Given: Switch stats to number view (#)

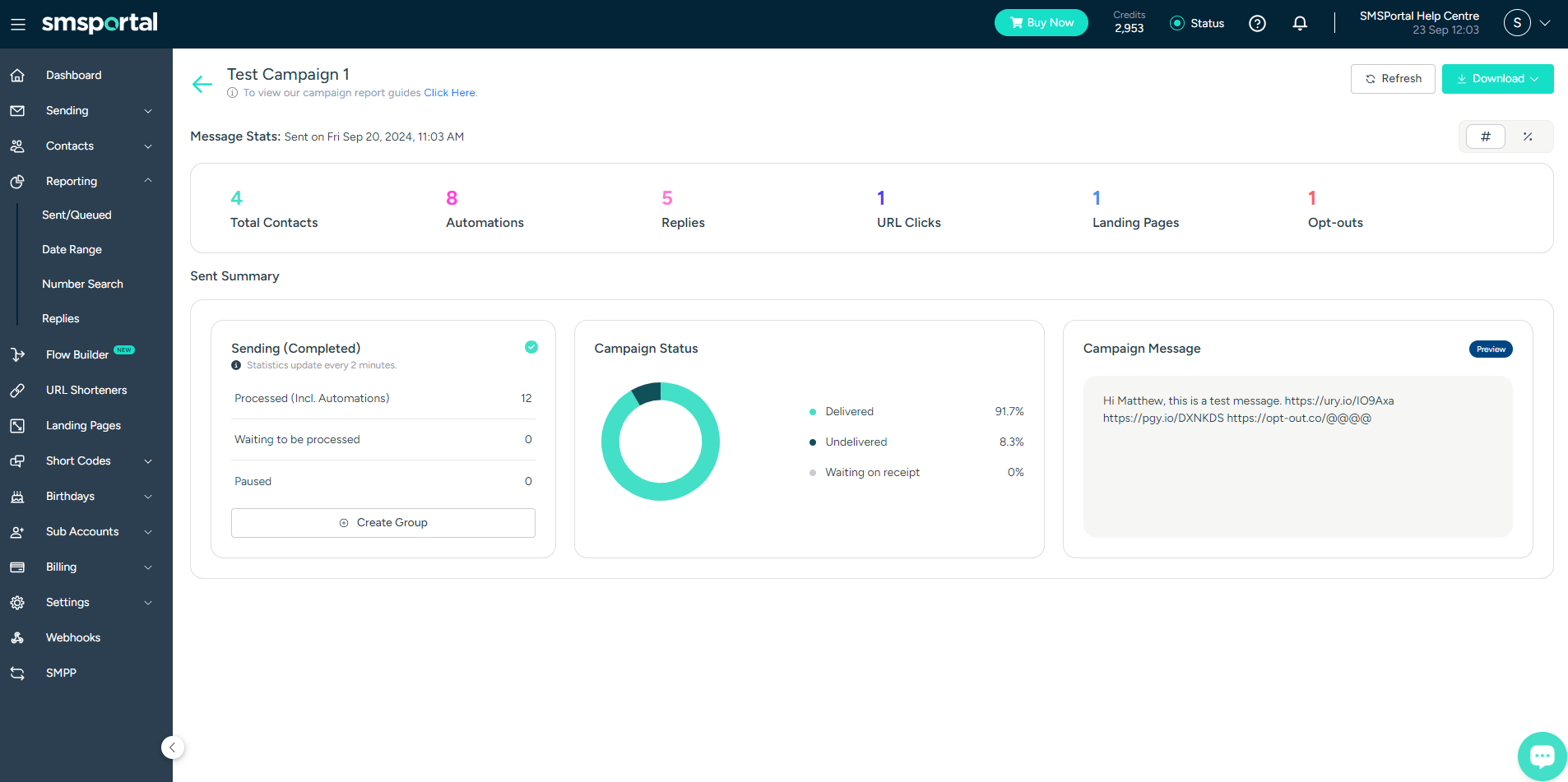Looking at the screenshot, I should tap(1485, 137).
